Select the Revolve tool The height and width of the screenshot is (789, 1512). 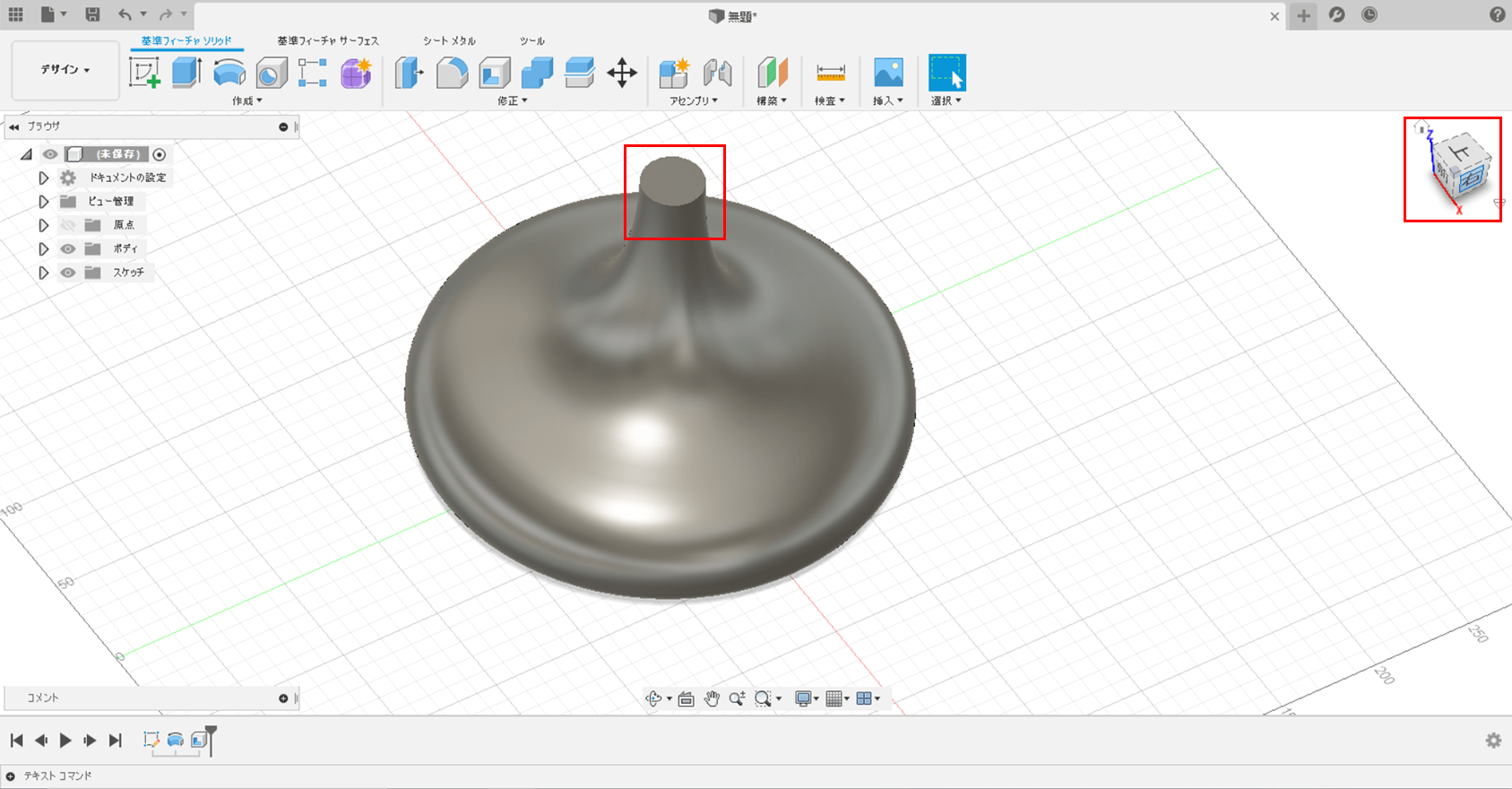coord(229,73)
